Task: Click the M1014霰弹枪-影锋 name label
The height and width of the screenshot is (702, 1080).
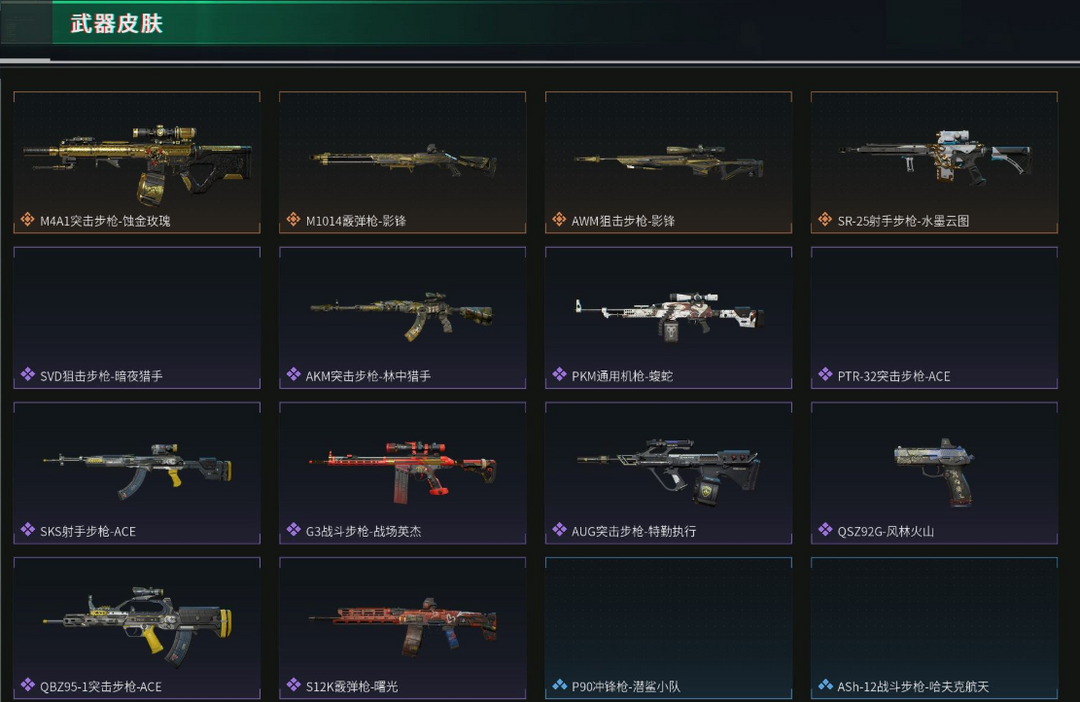Action: 355,220
